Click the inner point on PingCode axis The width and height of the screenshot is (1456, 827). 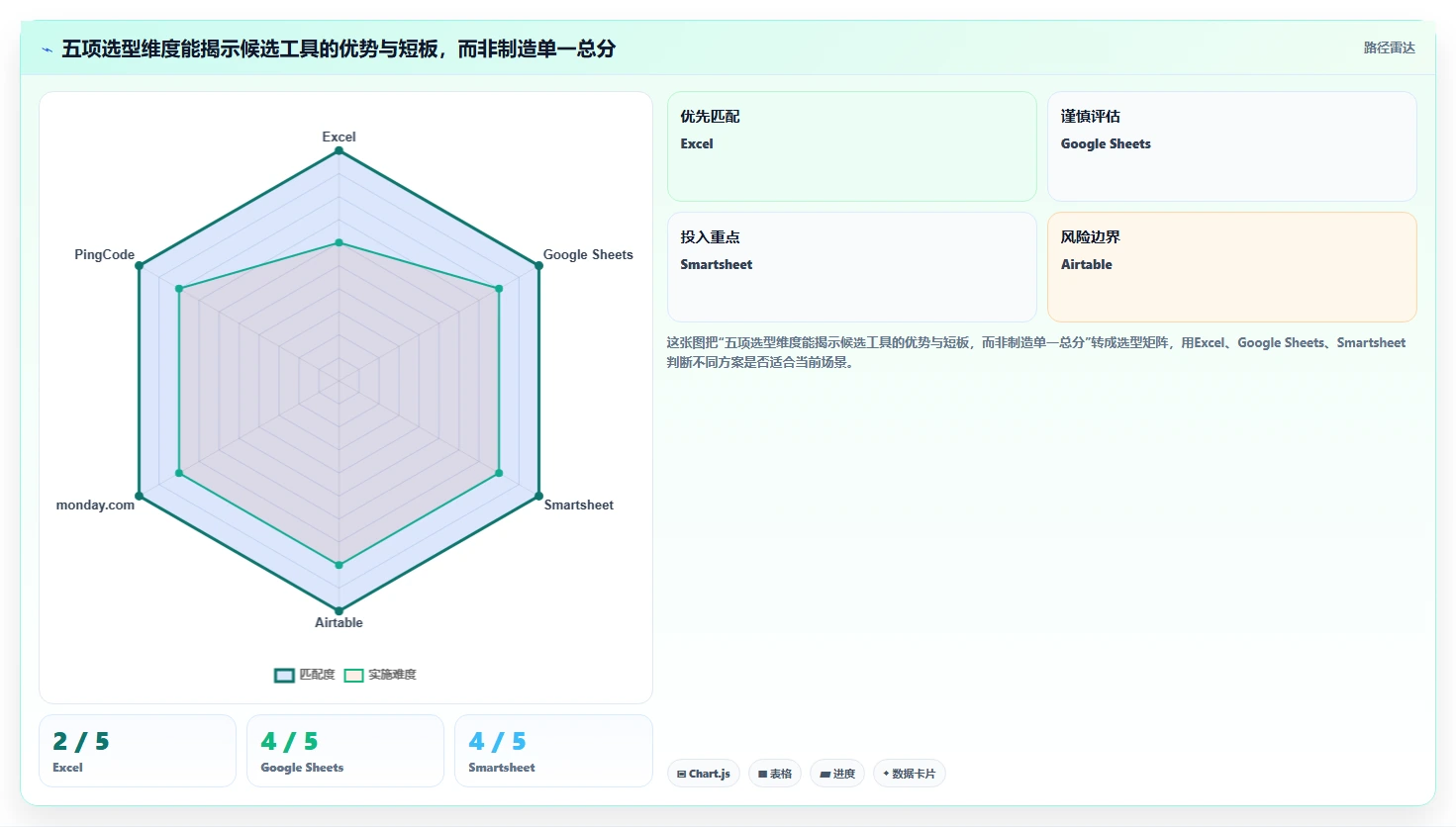pos(179,289)
